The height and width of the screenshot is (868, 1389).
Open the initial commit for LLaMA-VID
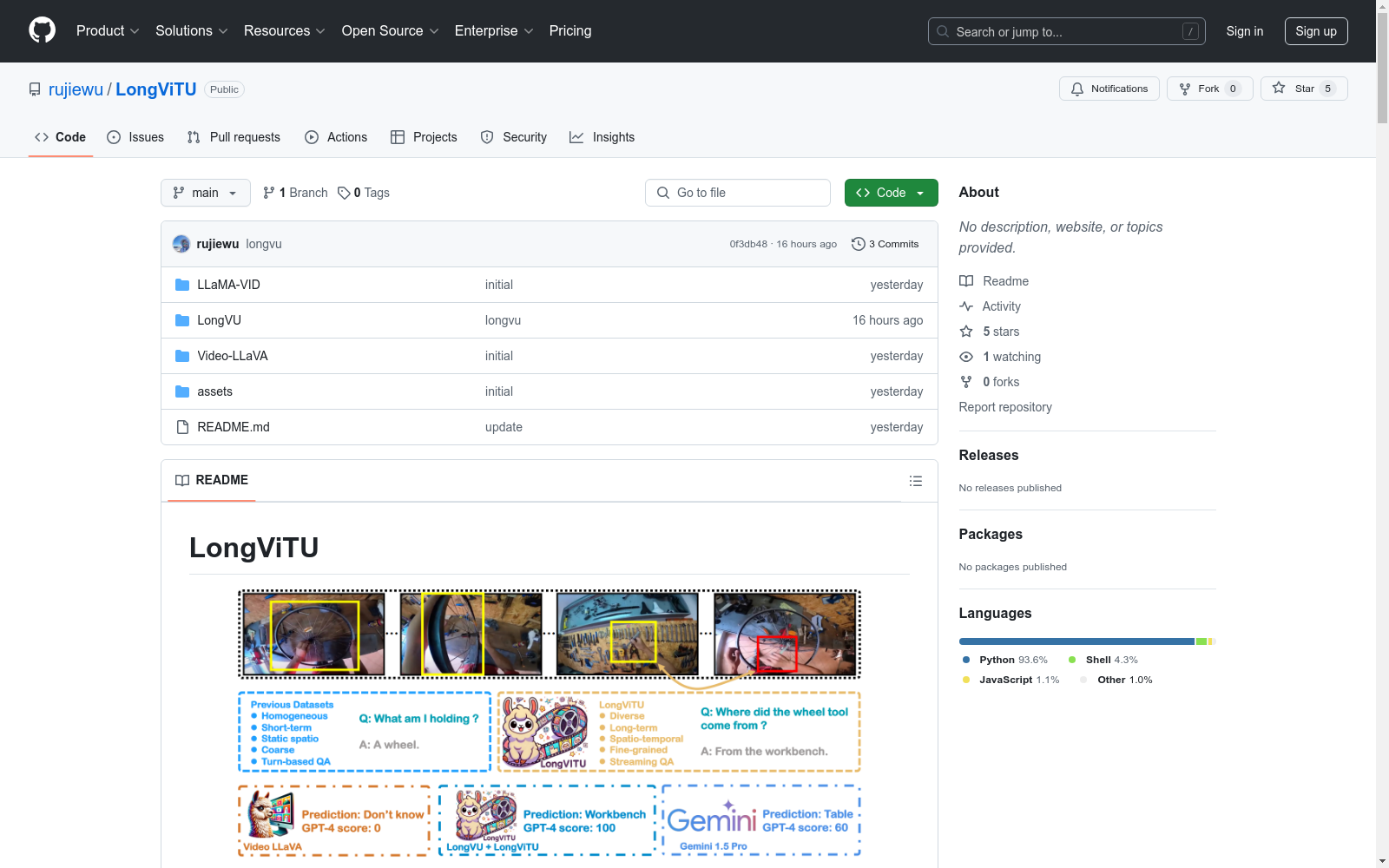[x=499, y=285]
